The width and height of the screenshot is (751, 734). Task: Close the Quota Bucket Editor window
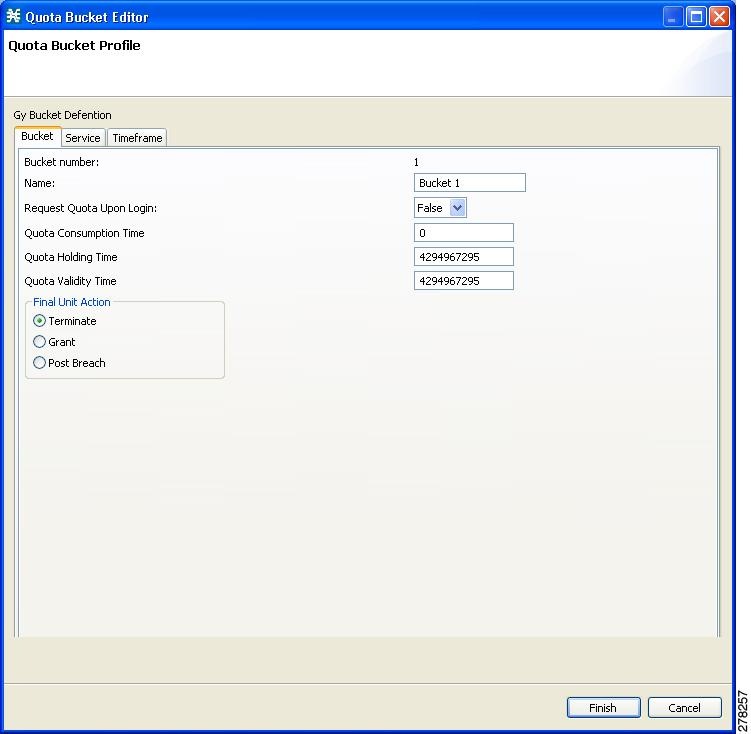(719, 17)
